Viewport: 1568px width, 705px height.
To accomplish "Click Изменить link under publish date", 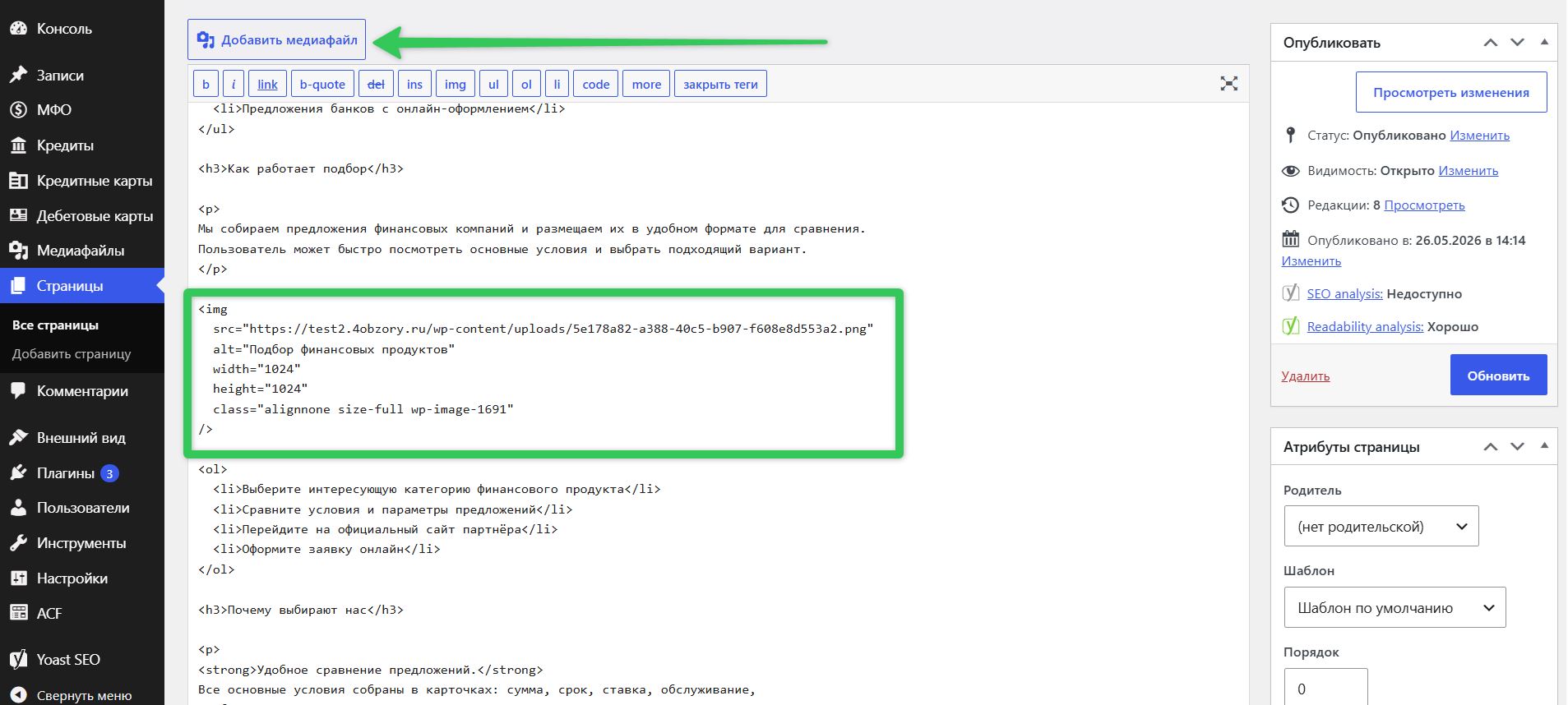I will pos(1311,261).
